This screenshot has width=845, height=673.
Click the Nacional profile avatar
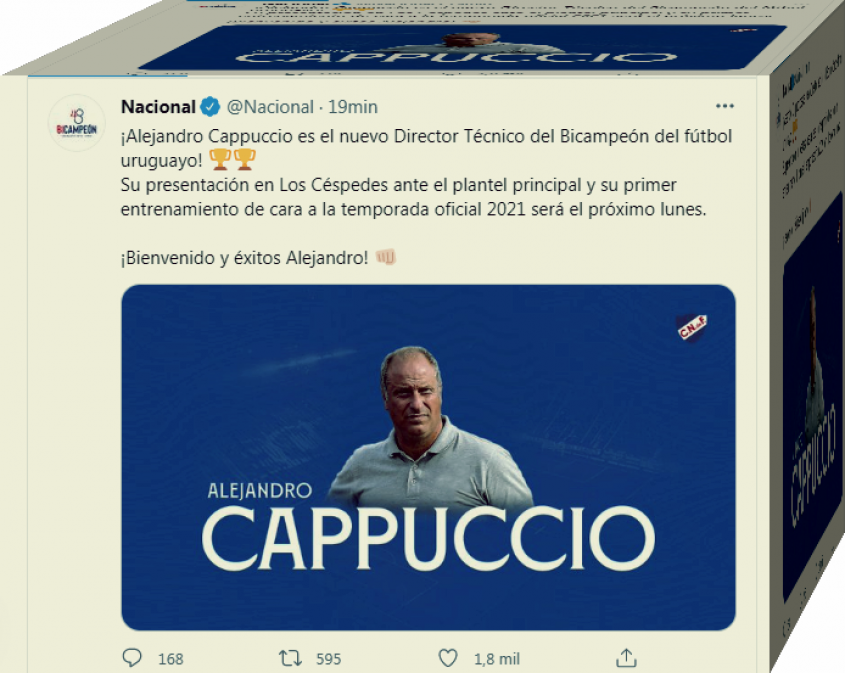point(77,123)
